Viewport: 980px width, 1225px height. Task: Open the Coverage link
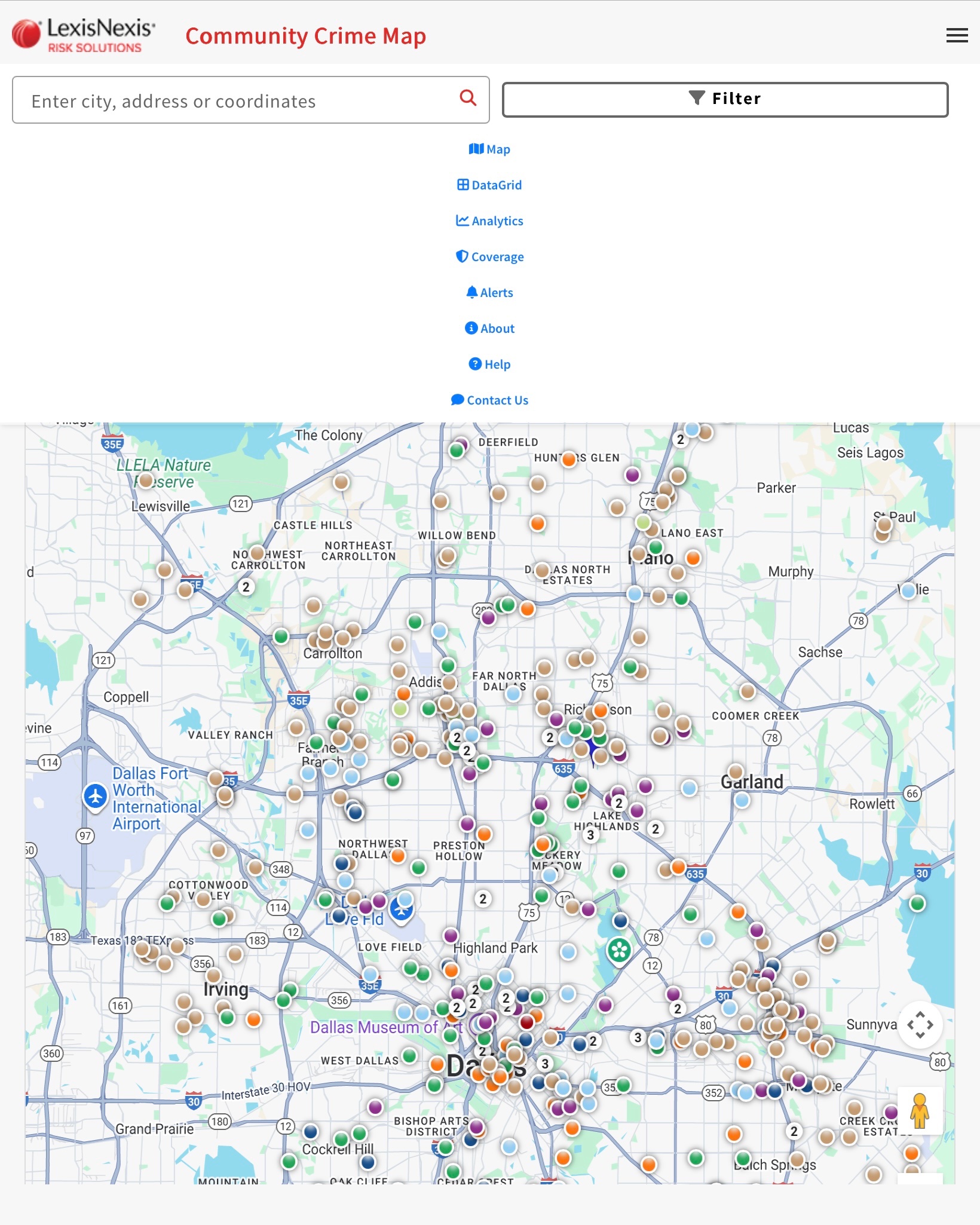(489, 257)
